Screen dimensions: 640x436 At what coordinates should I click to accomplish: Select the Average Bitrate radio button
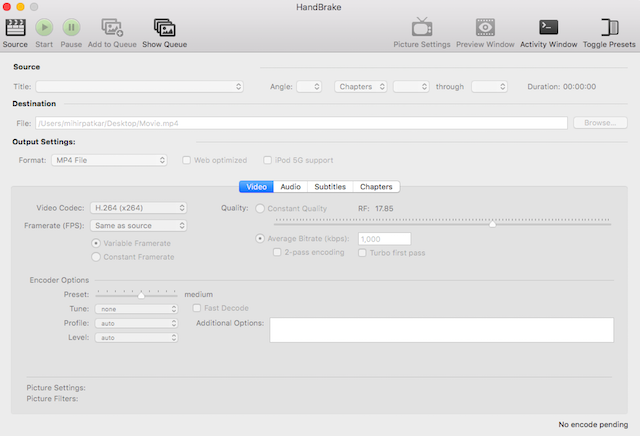(x=260, y=238)
